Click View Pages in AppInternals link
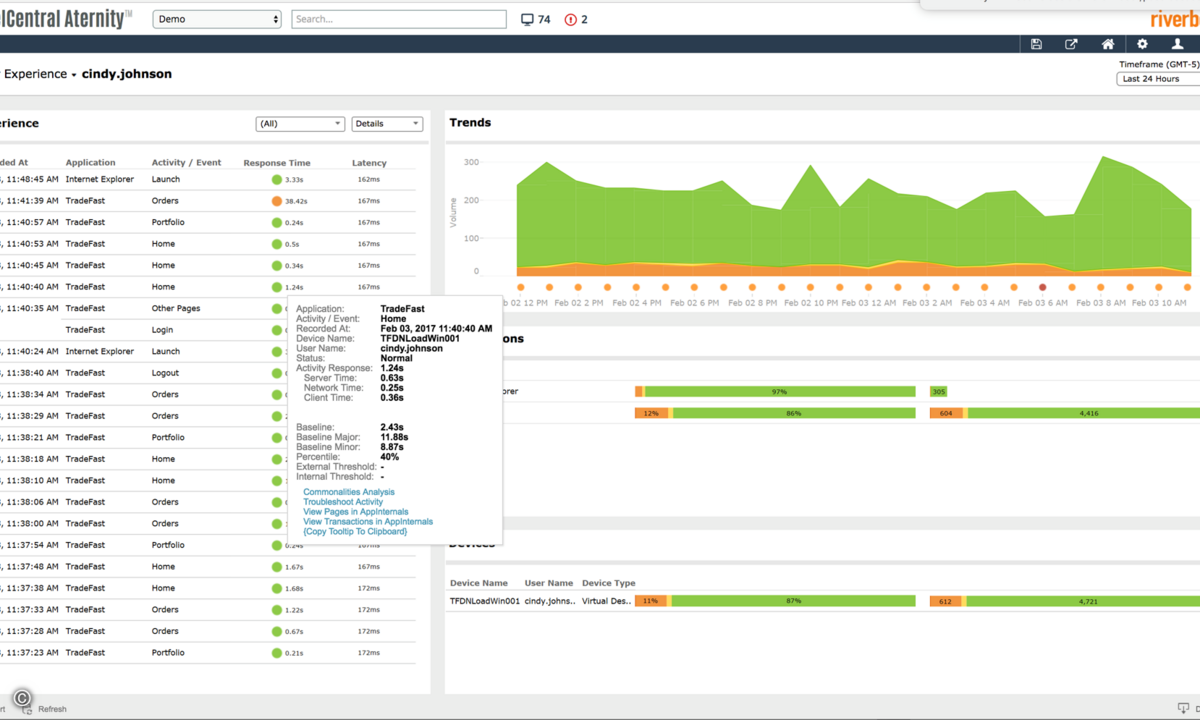The image size is (1200, 720). pos(358,512)
